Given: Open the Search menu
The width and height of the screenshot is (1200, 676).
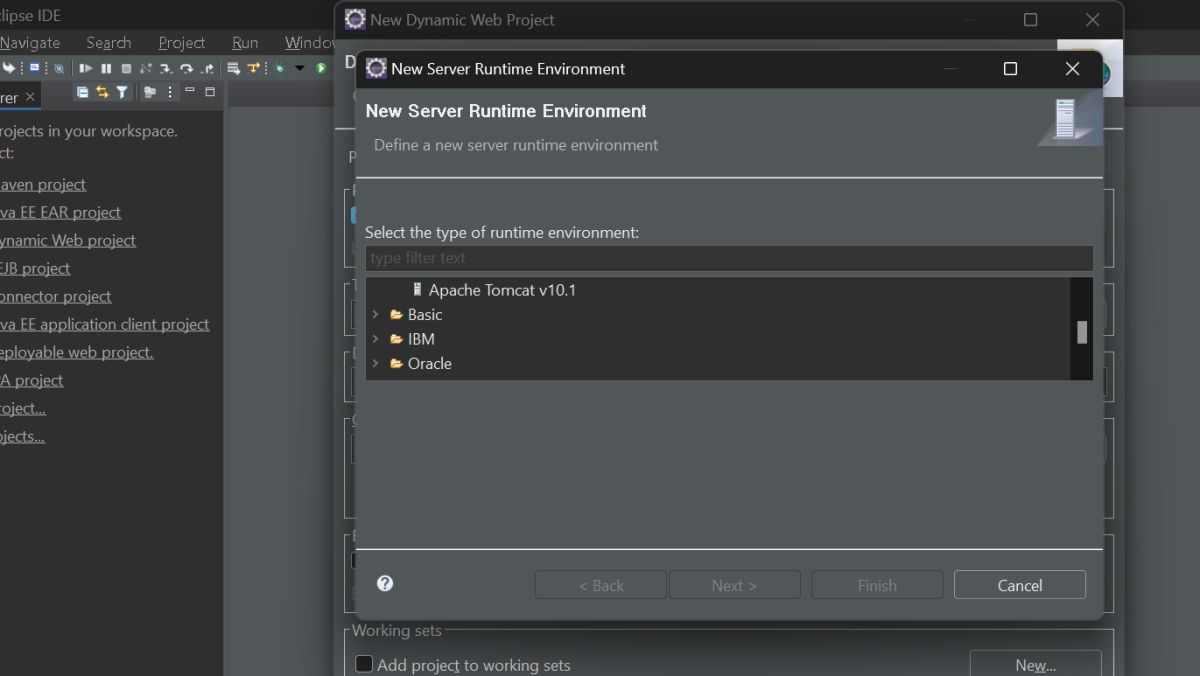Looking at the screenshot, I should [x=108, y=43].
